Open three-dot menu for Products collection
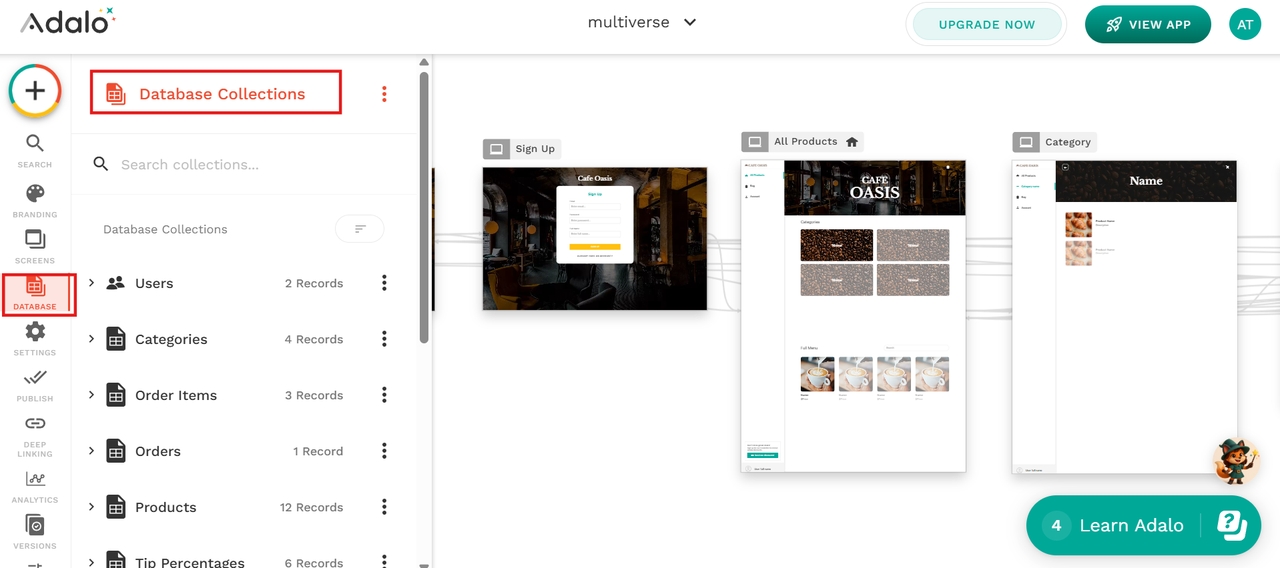Viewport: 1280px width, 568px height. point(384,507)
